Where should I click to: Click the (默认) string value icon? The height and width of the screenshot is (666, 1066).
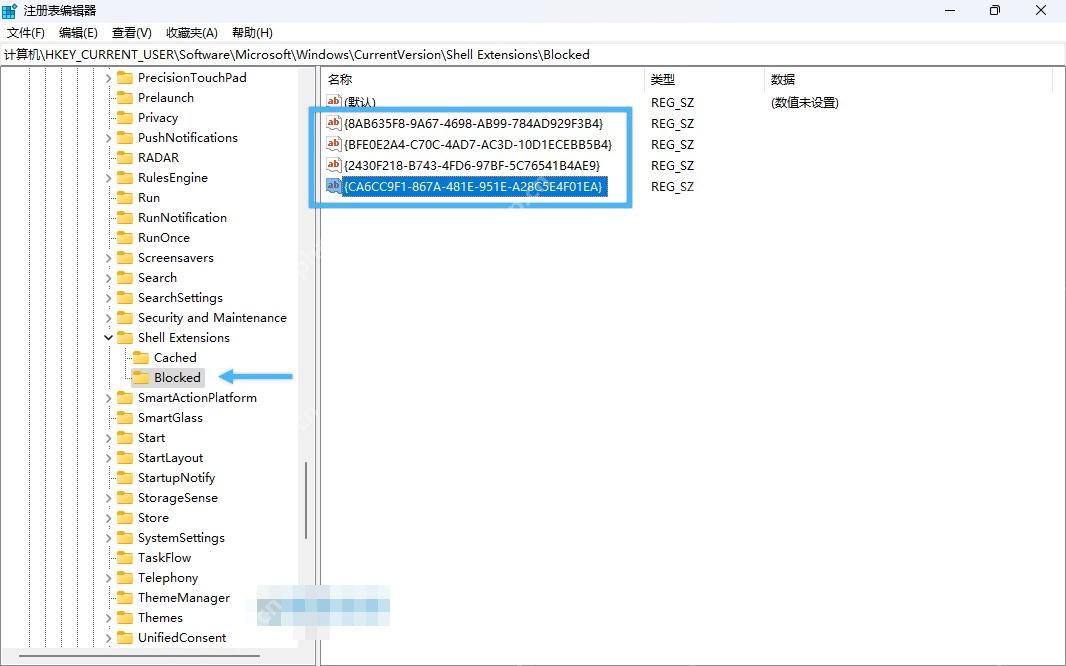334,101
